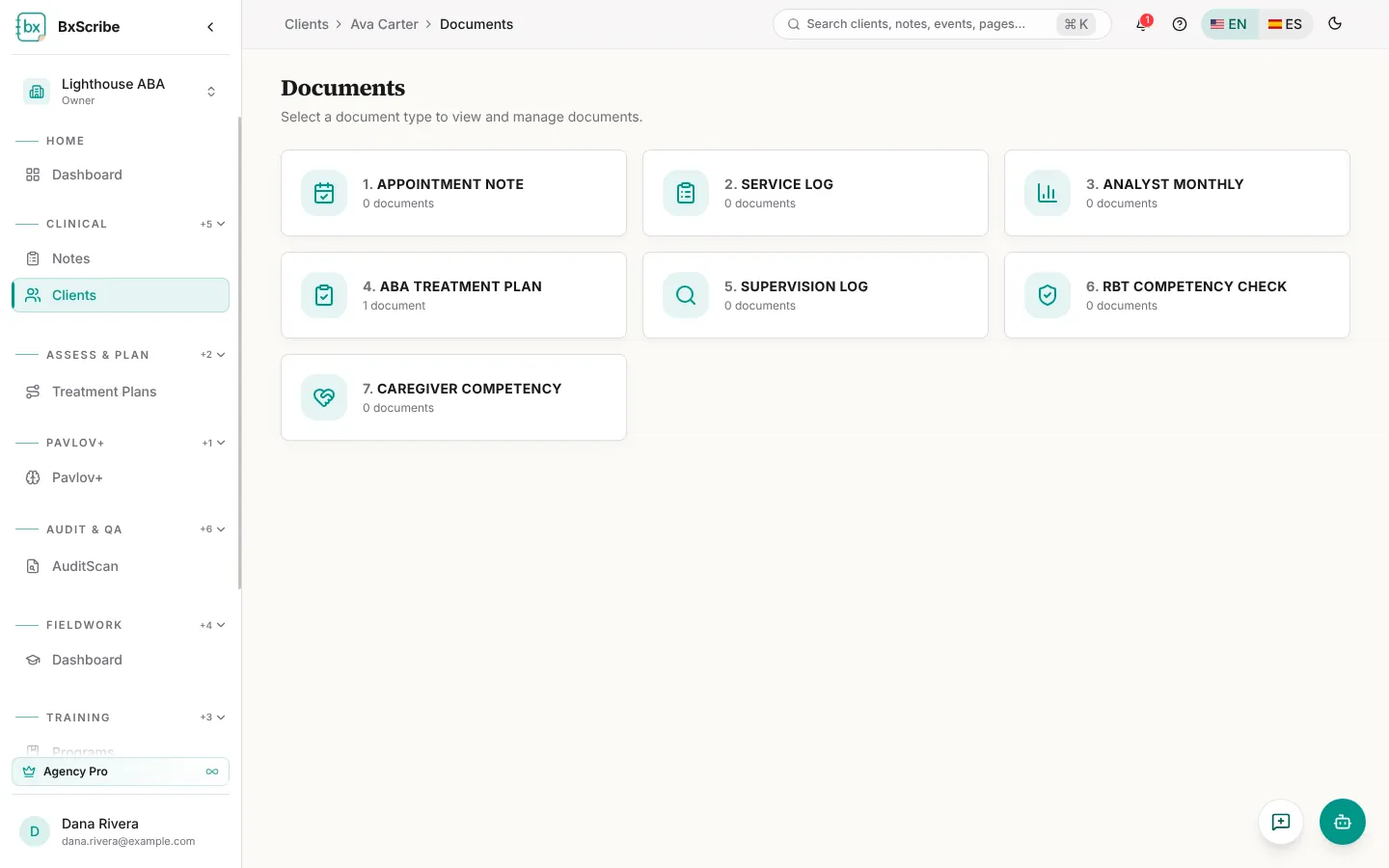
Task: Click the BxScribe logo icon
Action: point(31,27)
